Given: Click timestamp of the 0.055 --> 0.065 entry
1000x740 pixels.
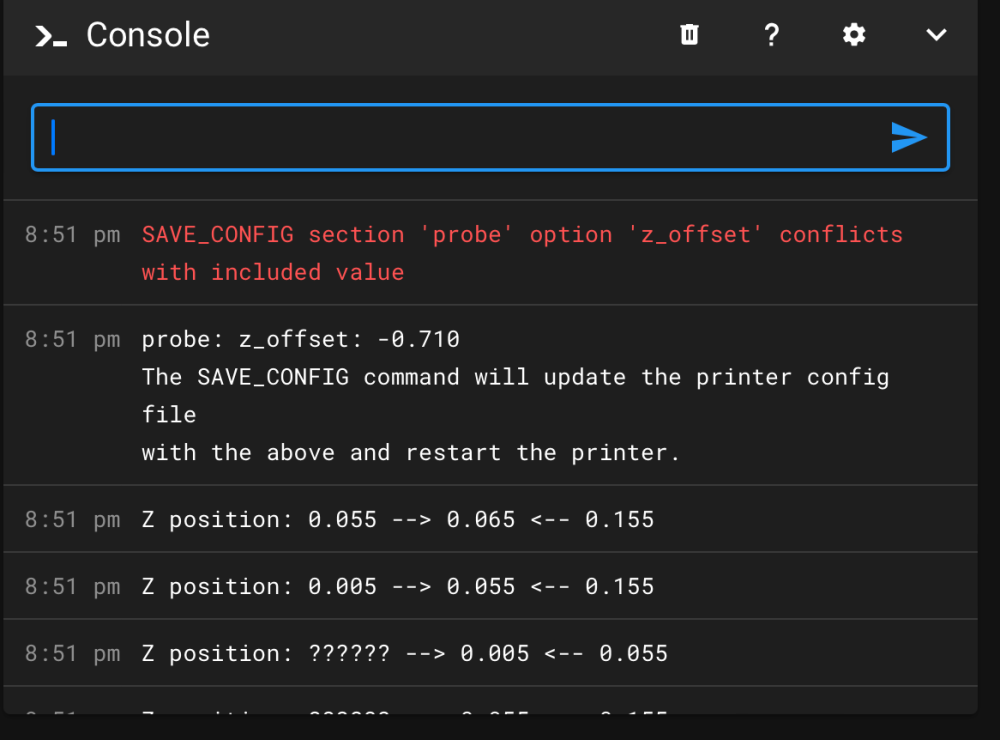Looking at the screenshot, I should click(x=72, y=520).
